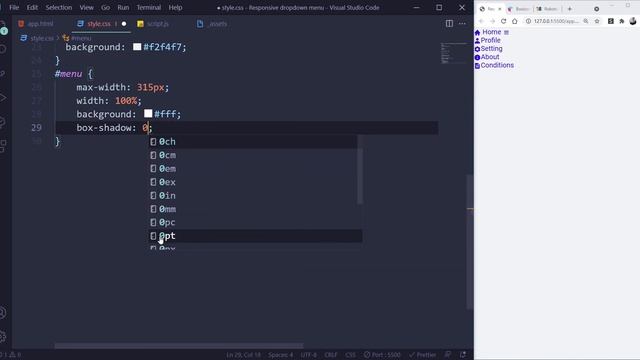Click the Home link in the browser page
Image resolution: width=640 pixels, height=360 pixels.
coord(491,32)
